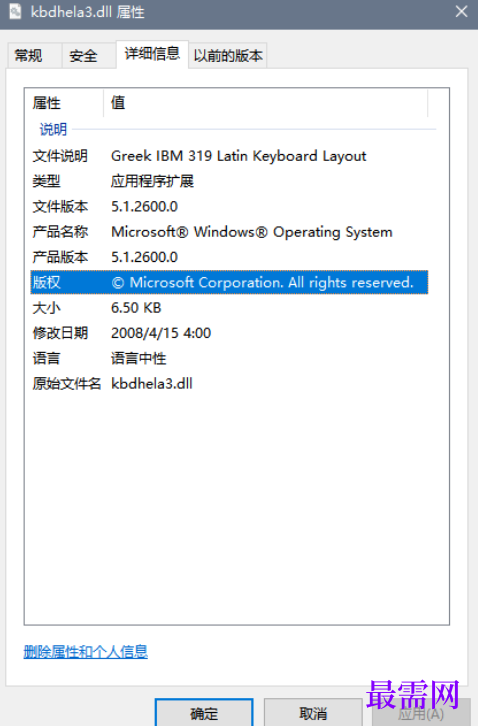Image resolution: width=478 pixels, height=726 pixels.
Task: Open the 以前的版本 tab
Action: (x=228, y=56)
